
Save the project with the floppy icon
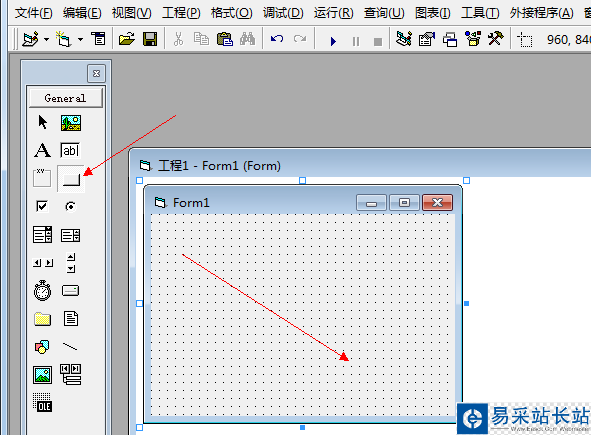point(150,39)
